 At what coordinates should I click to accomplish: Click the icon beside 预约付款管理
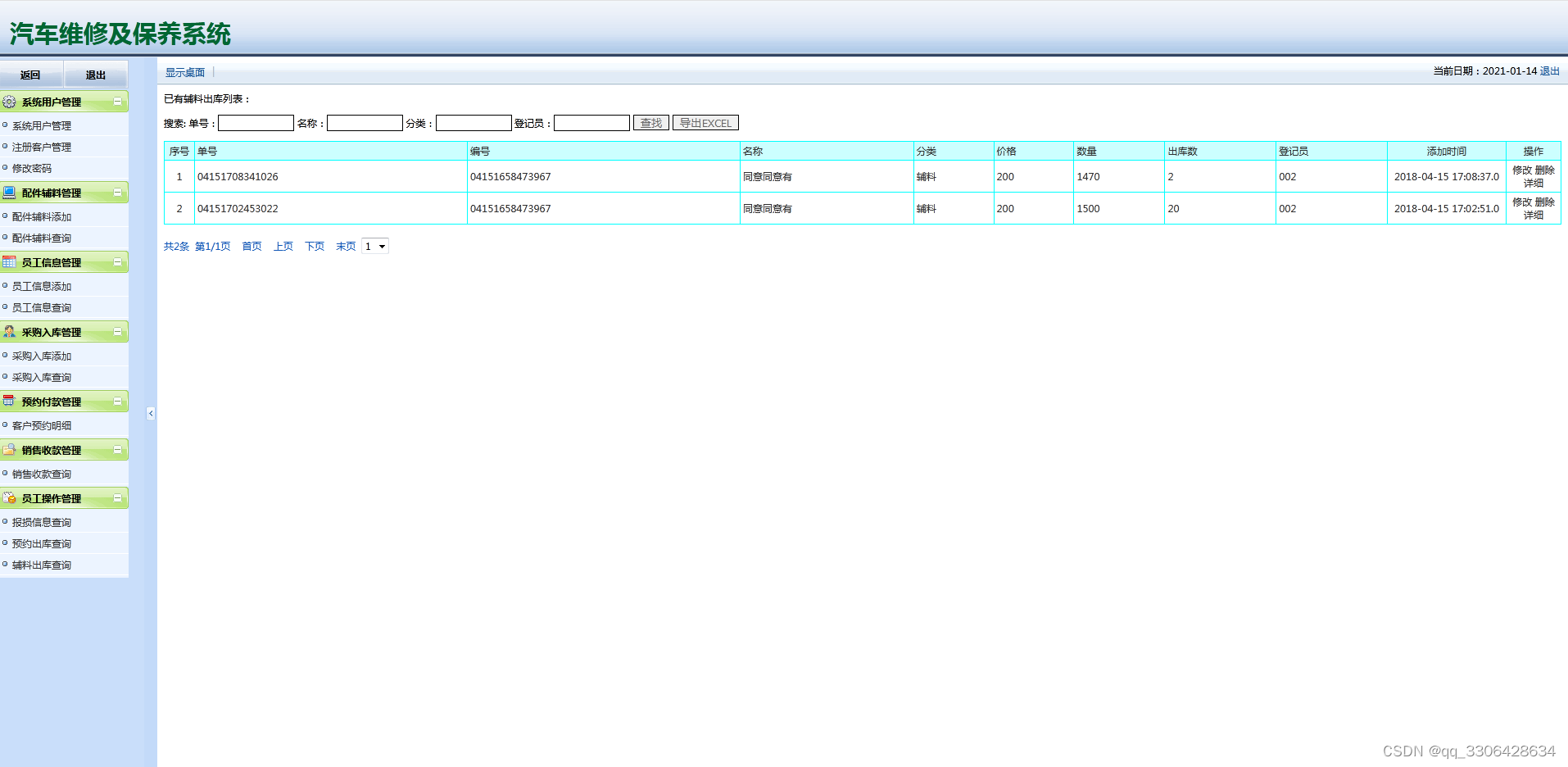9,402
